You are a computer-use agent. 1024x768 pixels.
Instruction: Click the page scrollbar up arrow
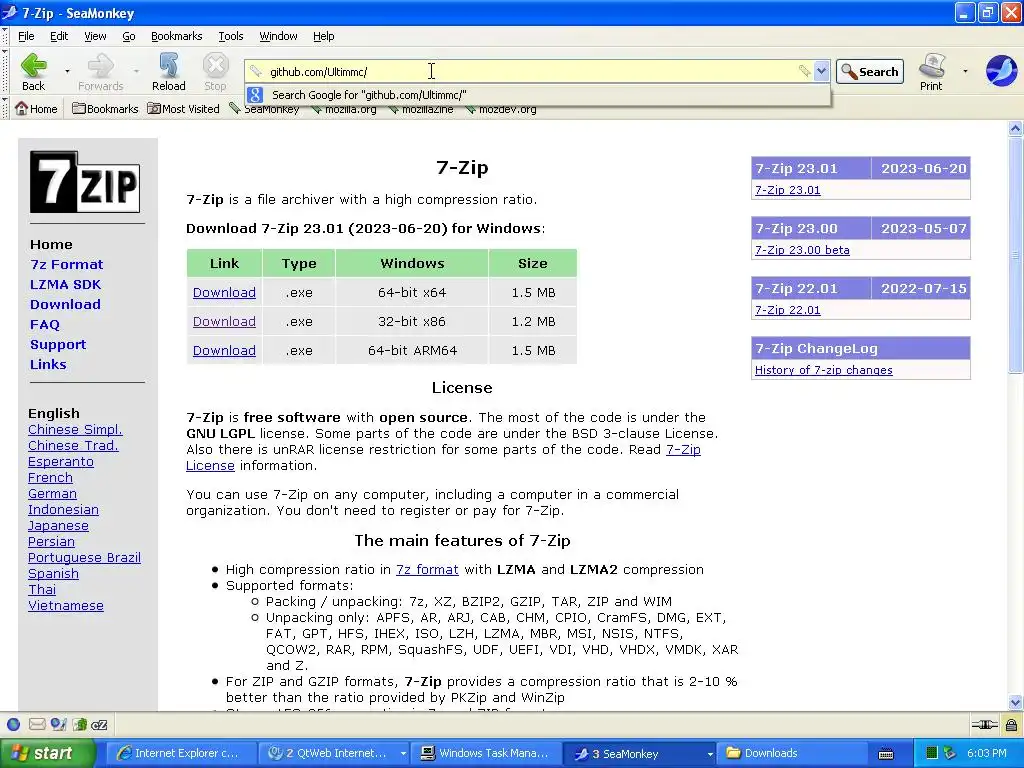(x=1016, y=128)
